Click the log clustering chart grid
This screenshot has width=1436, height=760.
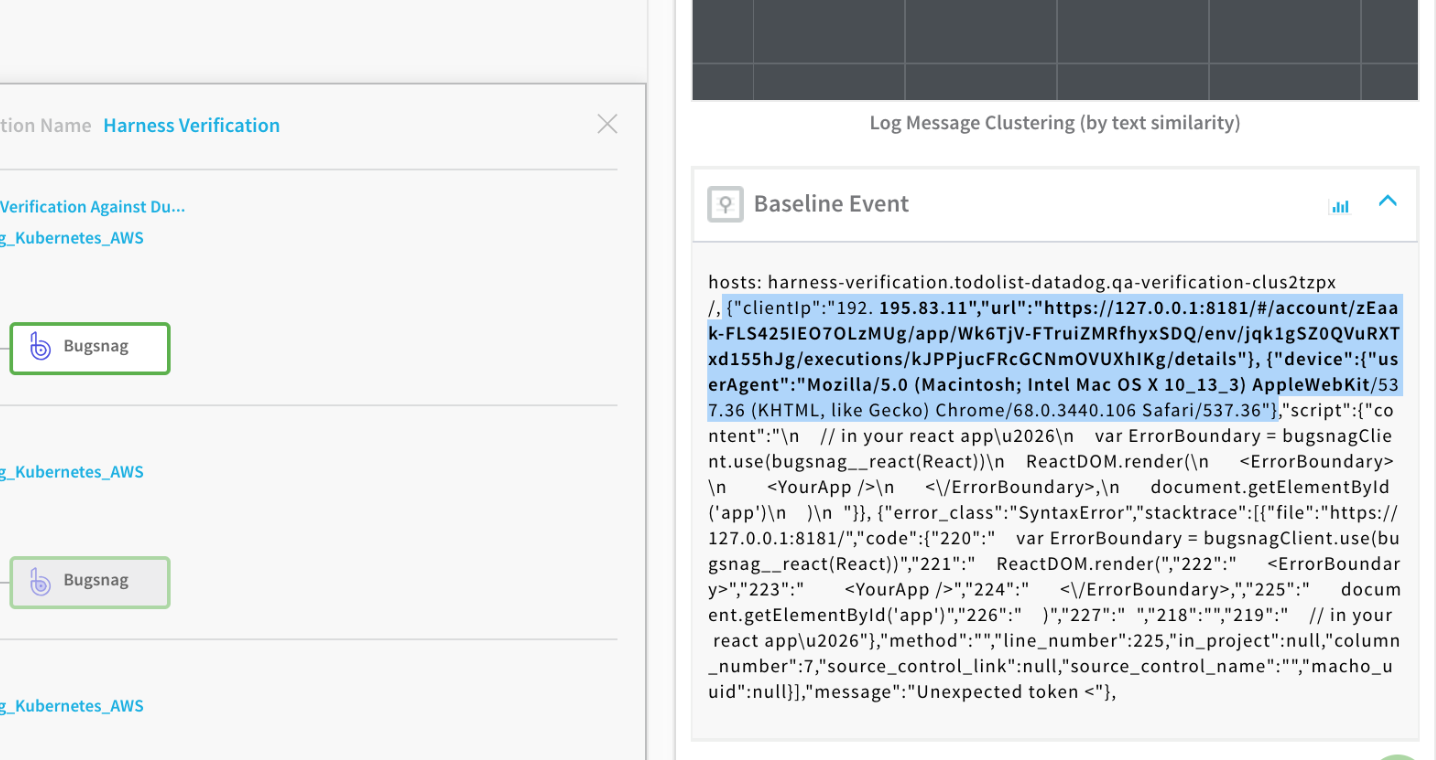coord(1055,50)
